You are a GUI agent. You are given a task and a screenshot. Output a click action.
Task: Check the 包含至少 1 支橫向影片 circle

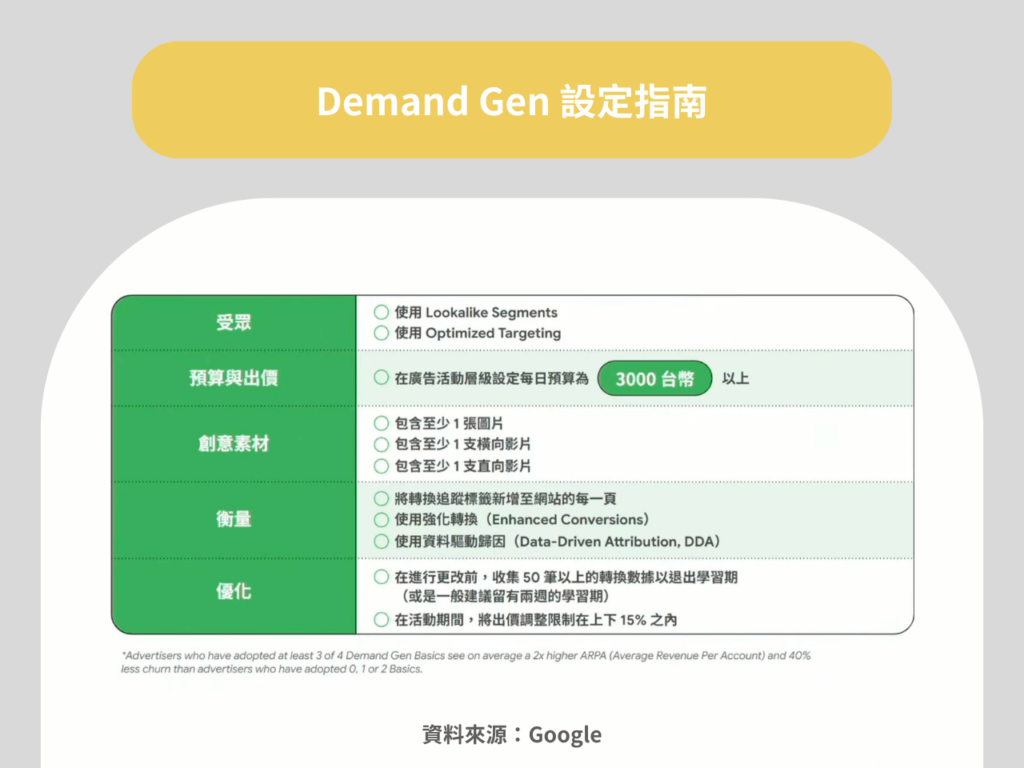(381, 444)
